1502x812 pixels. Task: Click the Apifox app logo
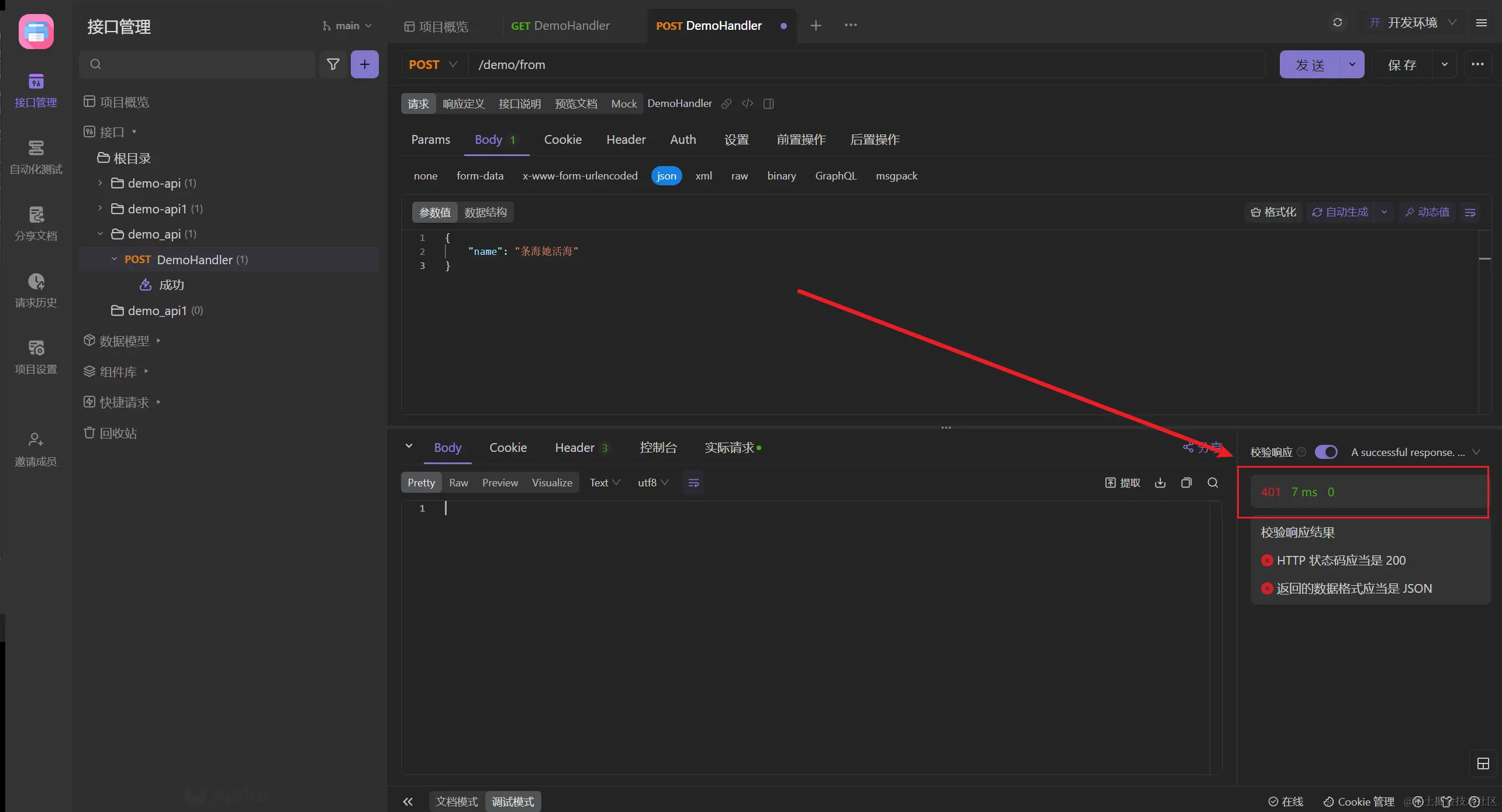36,32
